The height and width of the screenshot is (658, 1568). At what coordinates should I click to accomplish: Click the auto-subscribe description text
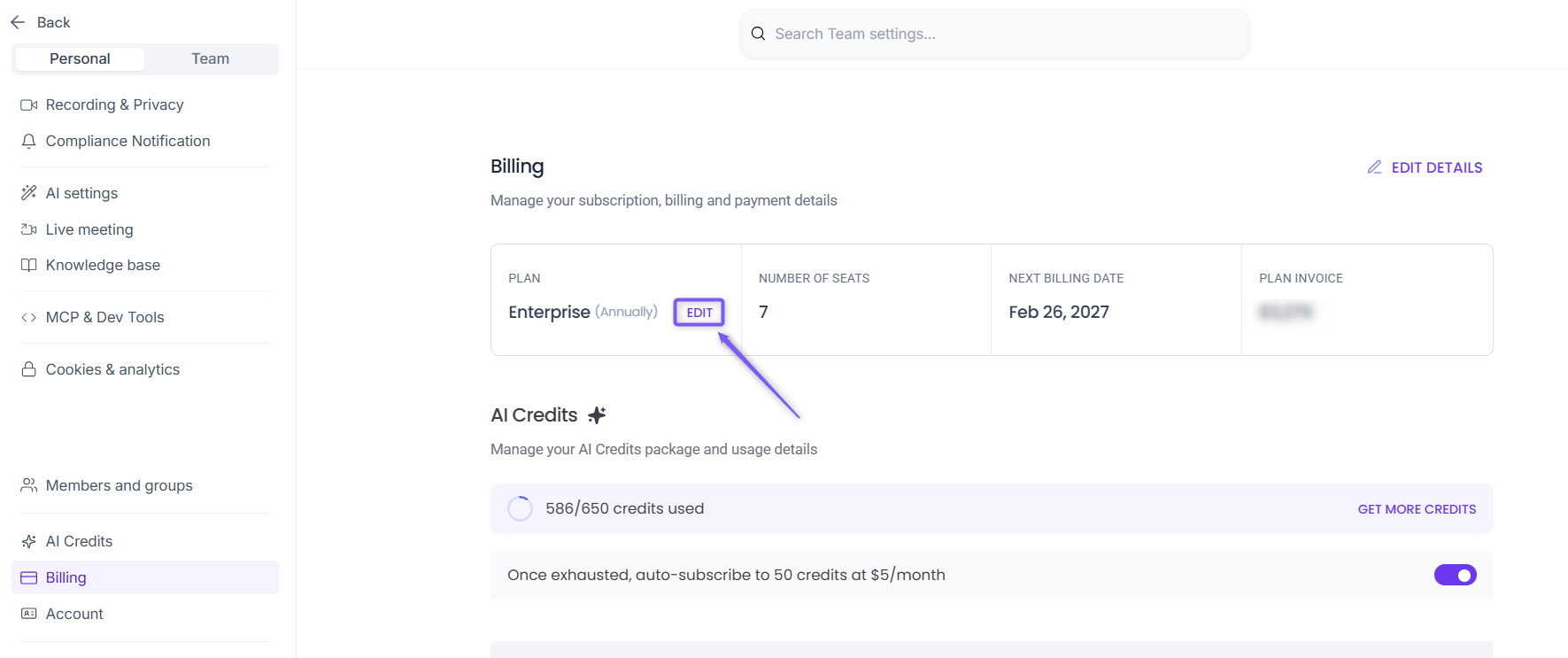tap(726, 575)
